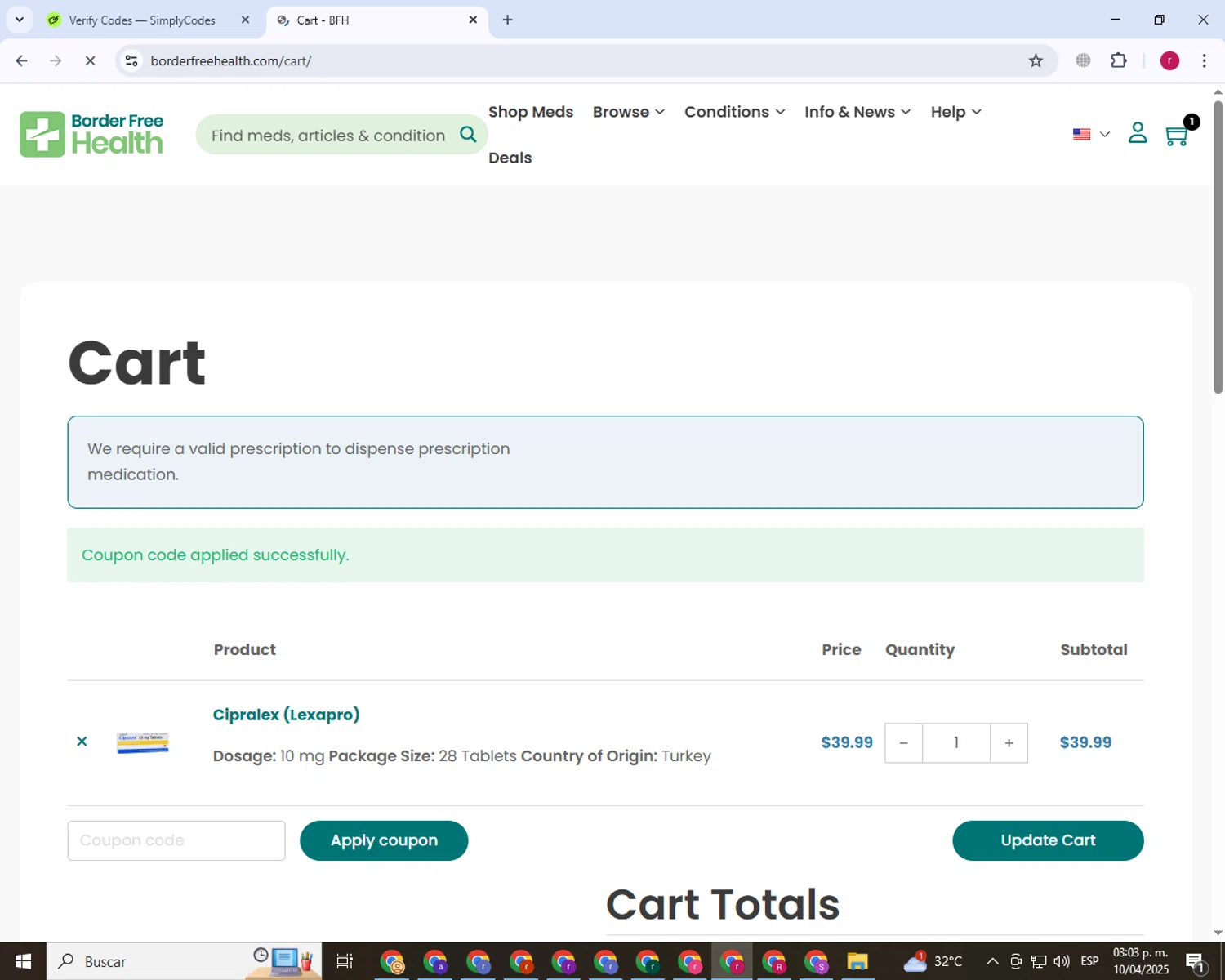View site information icon
The height and width of the screenshot is (980, 1225).
click(x=131, y=61)
